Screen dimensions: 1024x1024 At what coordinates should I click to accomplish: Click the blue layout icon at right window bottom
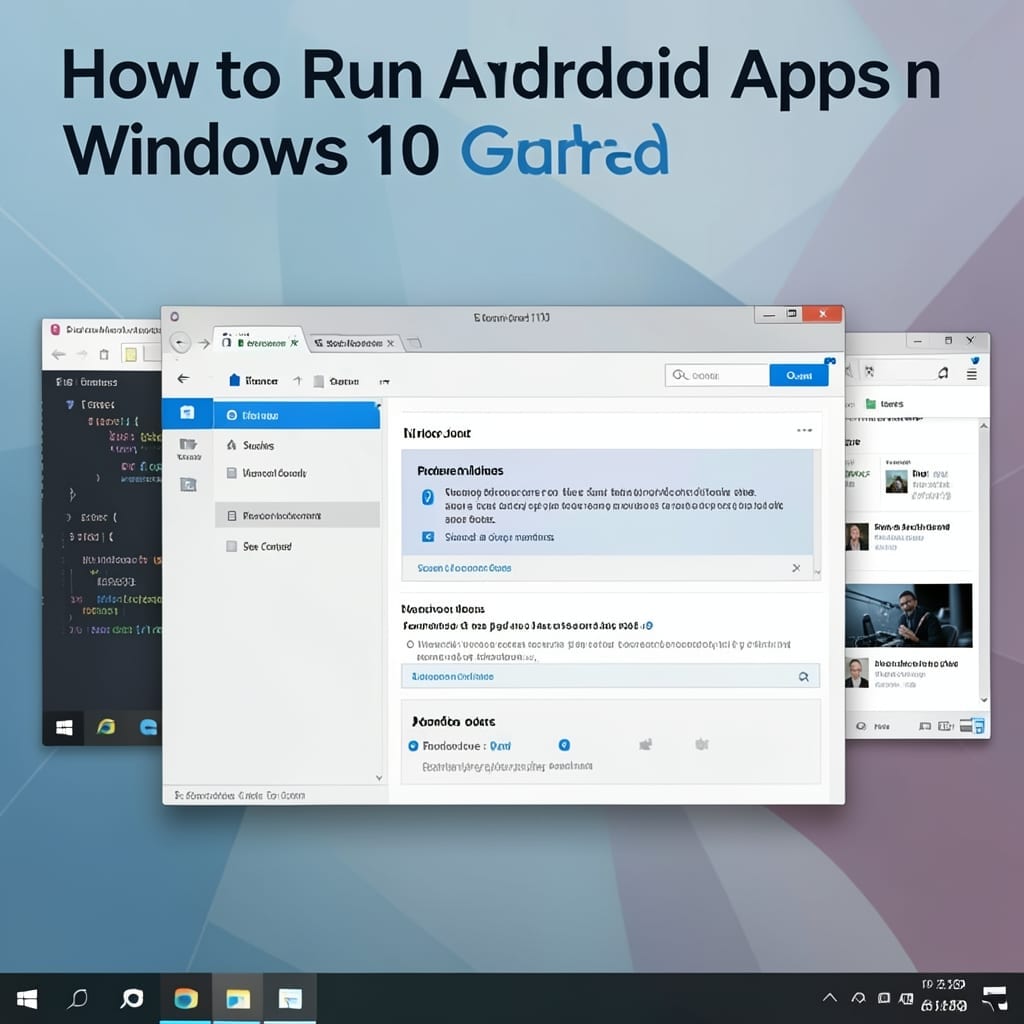point(978,726)
